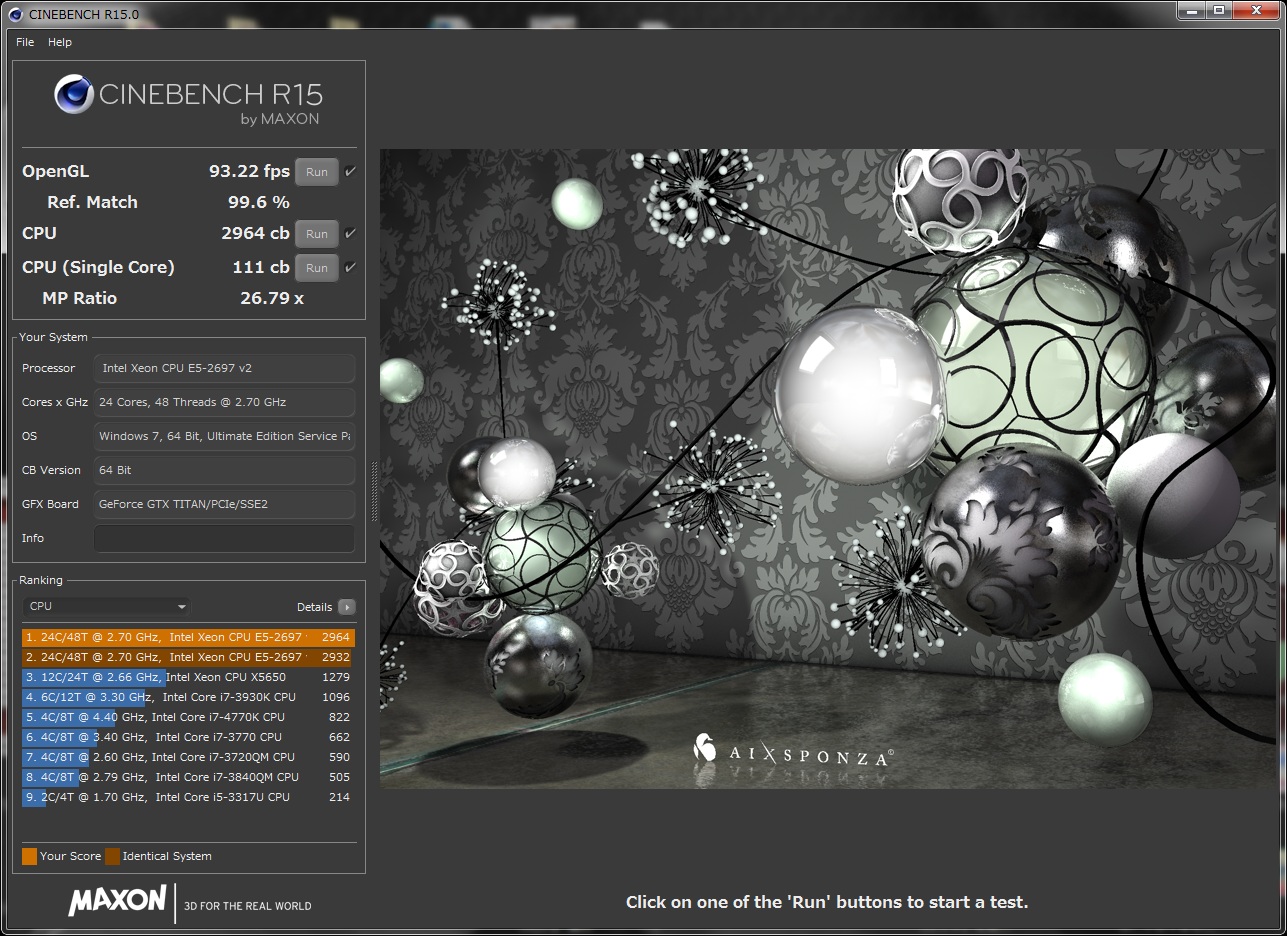Image resolution: width=1287 pixels, height=936 pixels.
Task: Click the single core score 111 cb
Action: click(261, 267)
